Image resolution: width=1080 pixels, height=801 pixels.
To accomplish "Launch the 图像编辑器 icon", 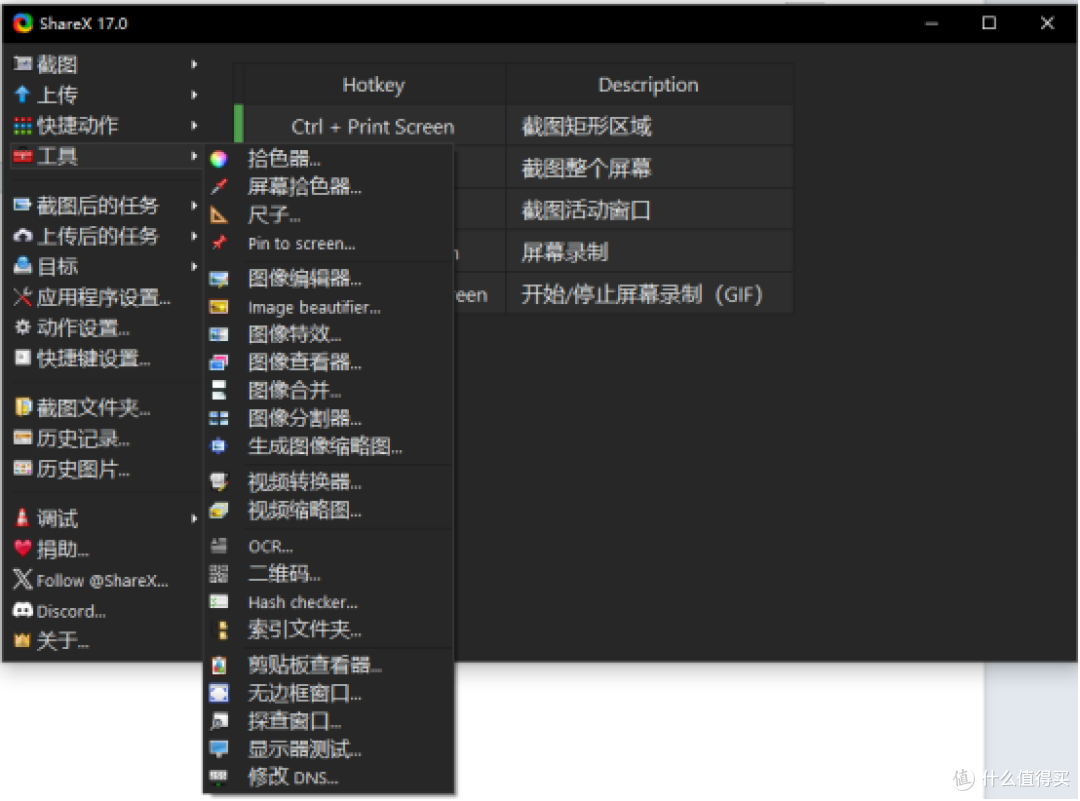I will click(219, 279).
